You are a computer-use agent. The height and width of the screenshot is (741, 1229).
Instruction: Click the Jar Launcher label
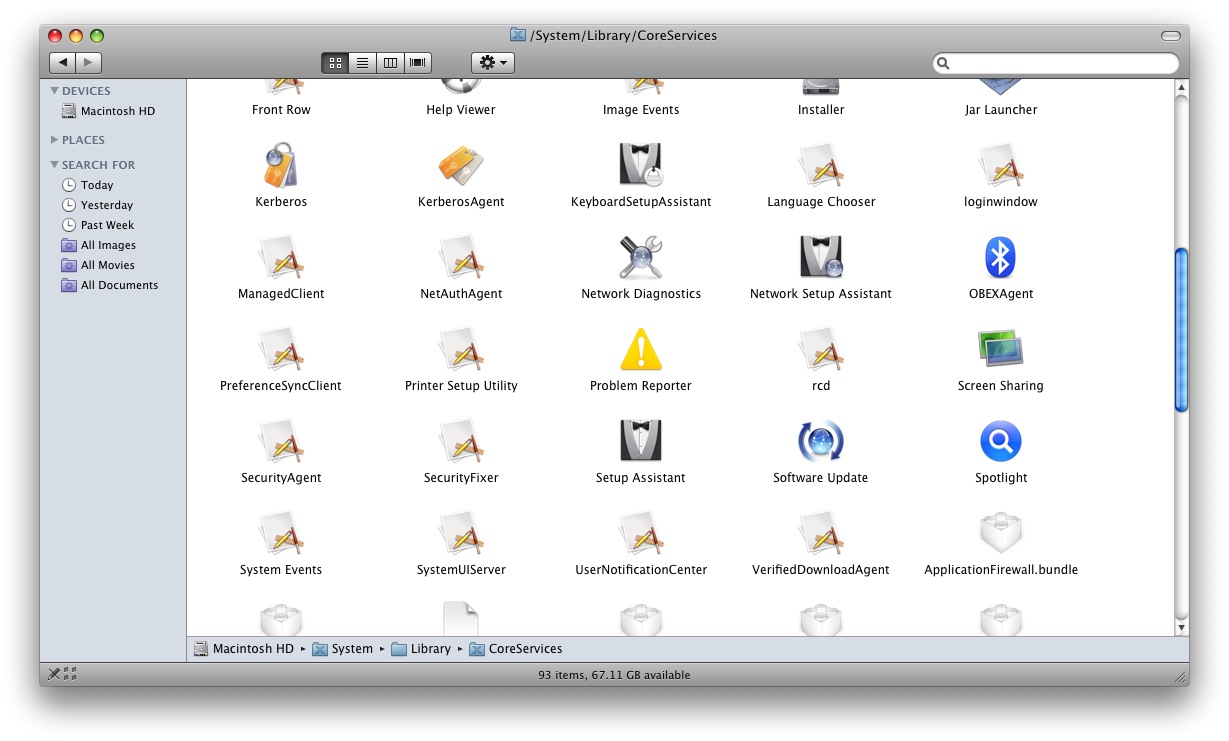click(1001, 110)
